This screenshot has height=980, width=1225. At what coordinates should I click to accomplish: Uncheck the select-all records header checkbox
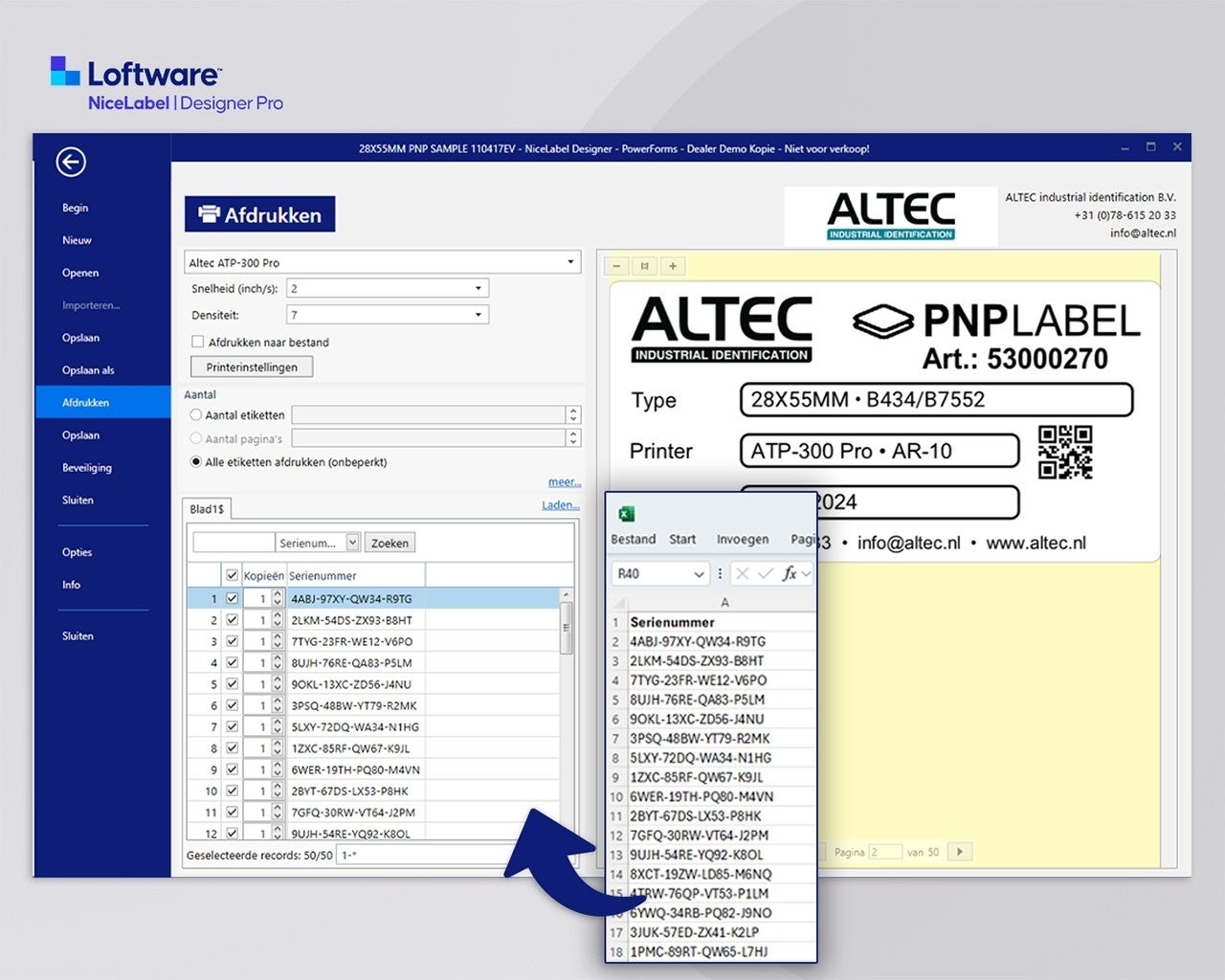[x=232, y=575]
